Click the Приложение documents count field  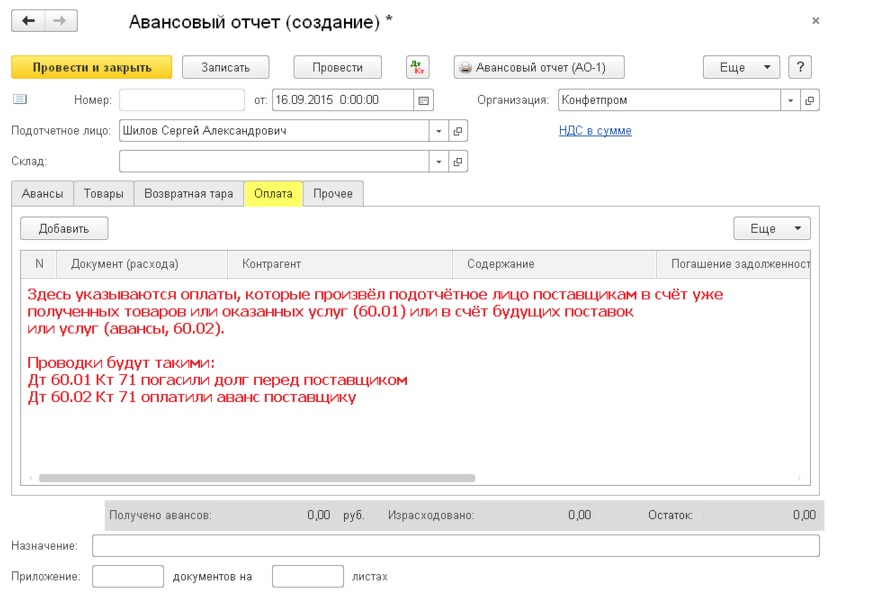[x=128, y=576]
